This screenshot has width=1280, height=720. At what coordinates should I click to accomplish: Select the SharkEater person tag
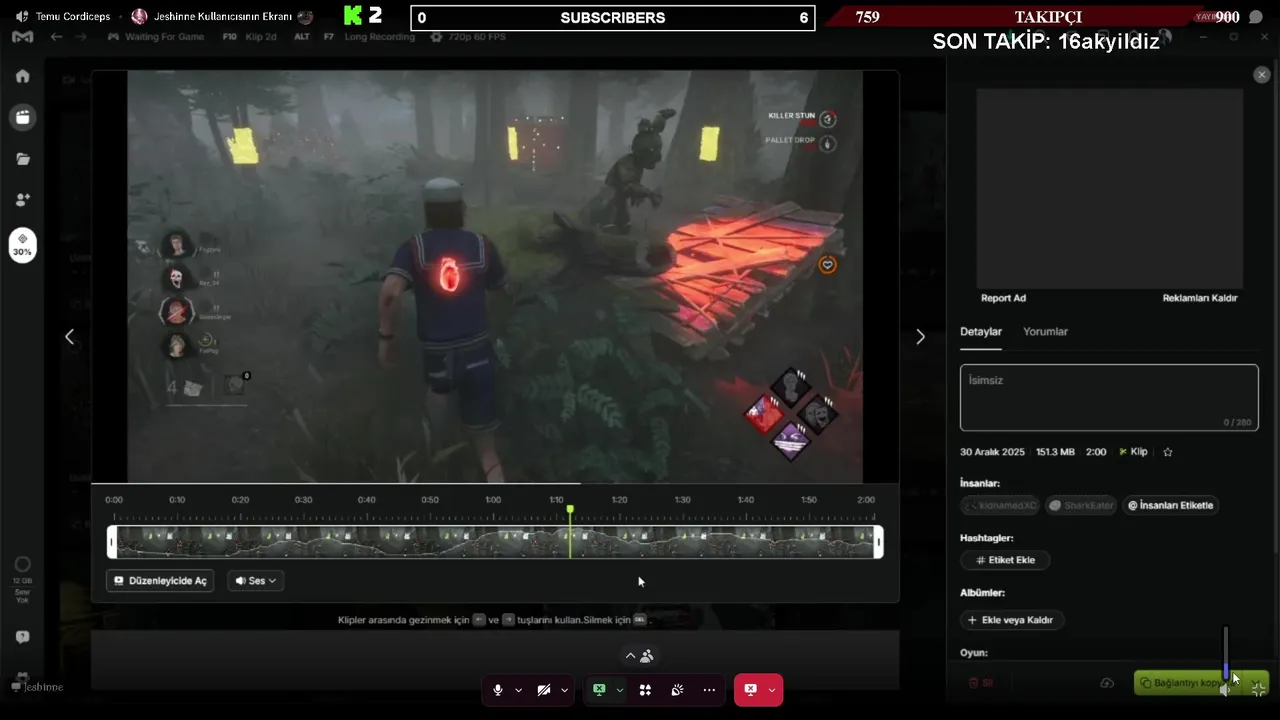(x=1081, y=505)
